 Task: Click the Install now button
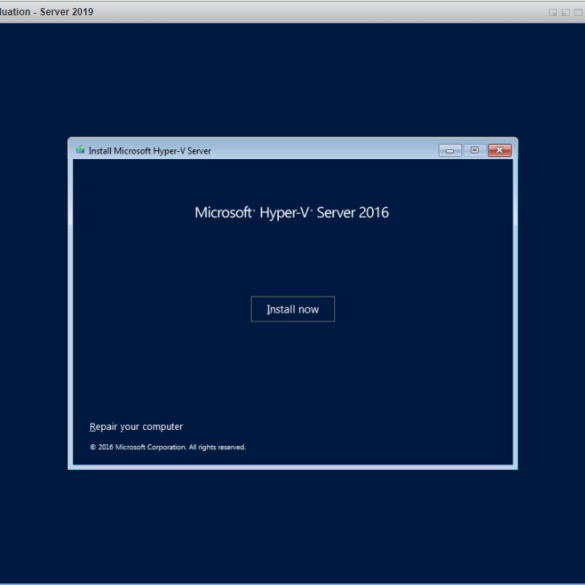coord(292,309)
